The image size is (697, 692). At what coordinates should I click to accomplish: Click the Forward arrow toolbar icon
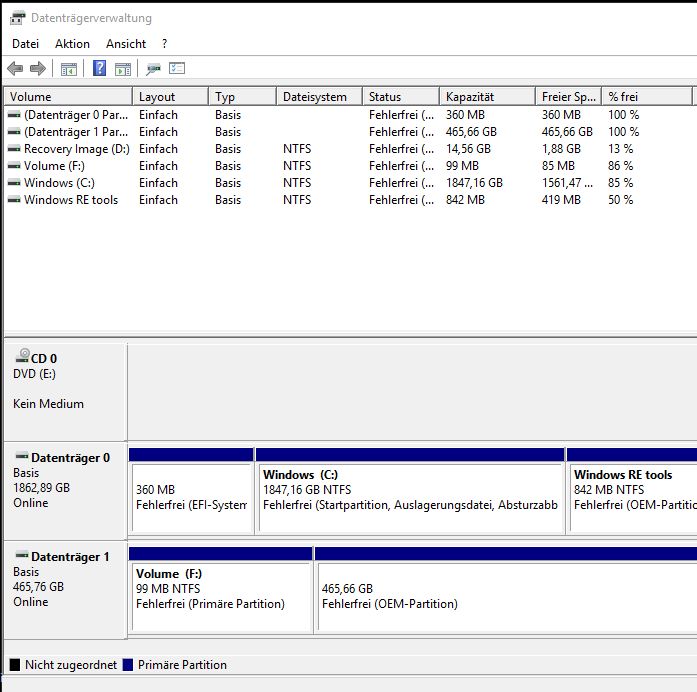click(x=38, y=68)
